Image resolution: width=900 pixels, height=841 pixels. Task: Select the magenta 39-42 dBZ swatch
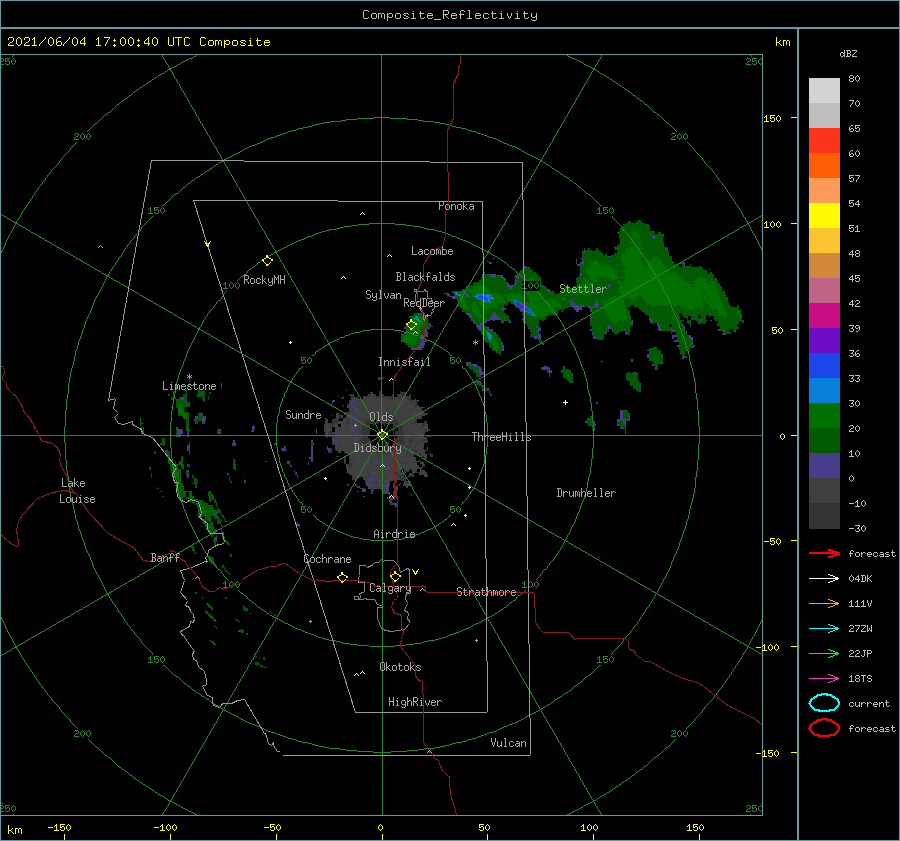(824, 316)
